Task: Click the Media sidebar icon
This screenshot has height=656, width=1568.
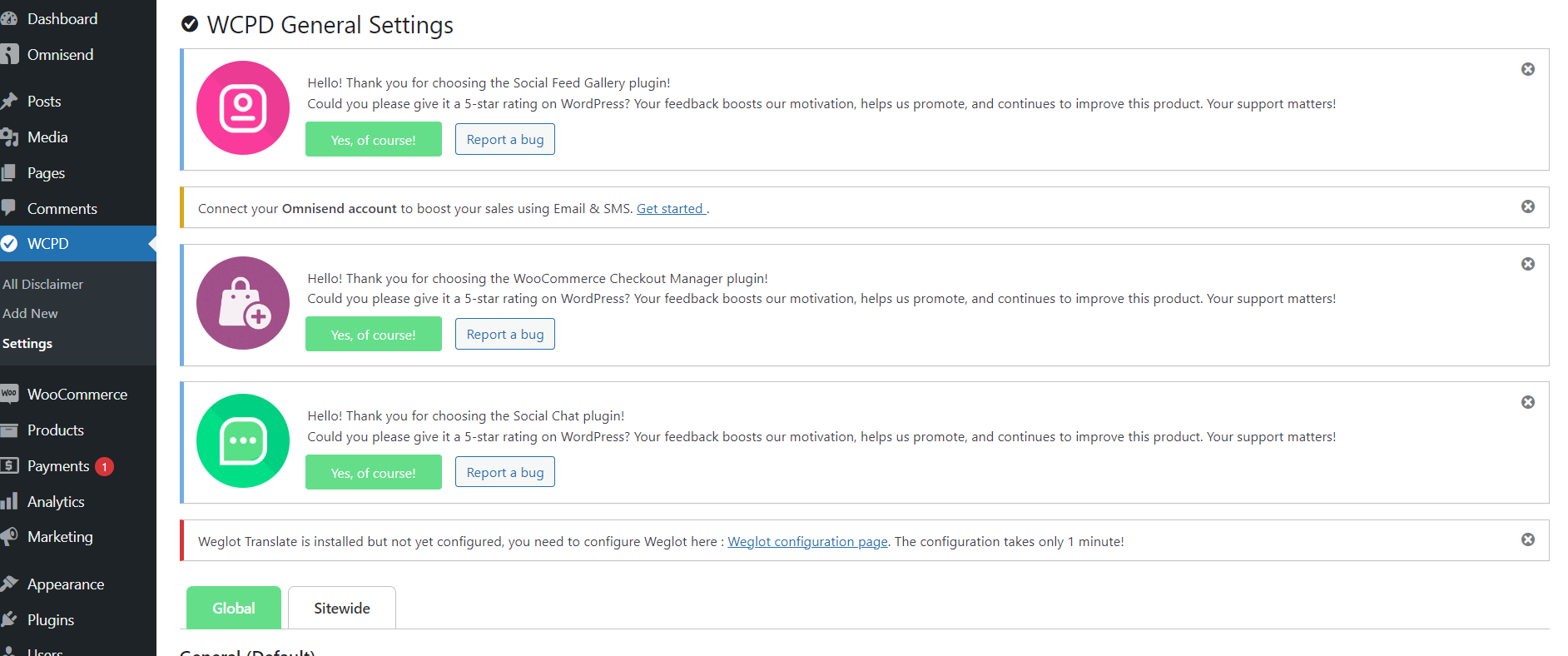Action: (x=8, y=137)
